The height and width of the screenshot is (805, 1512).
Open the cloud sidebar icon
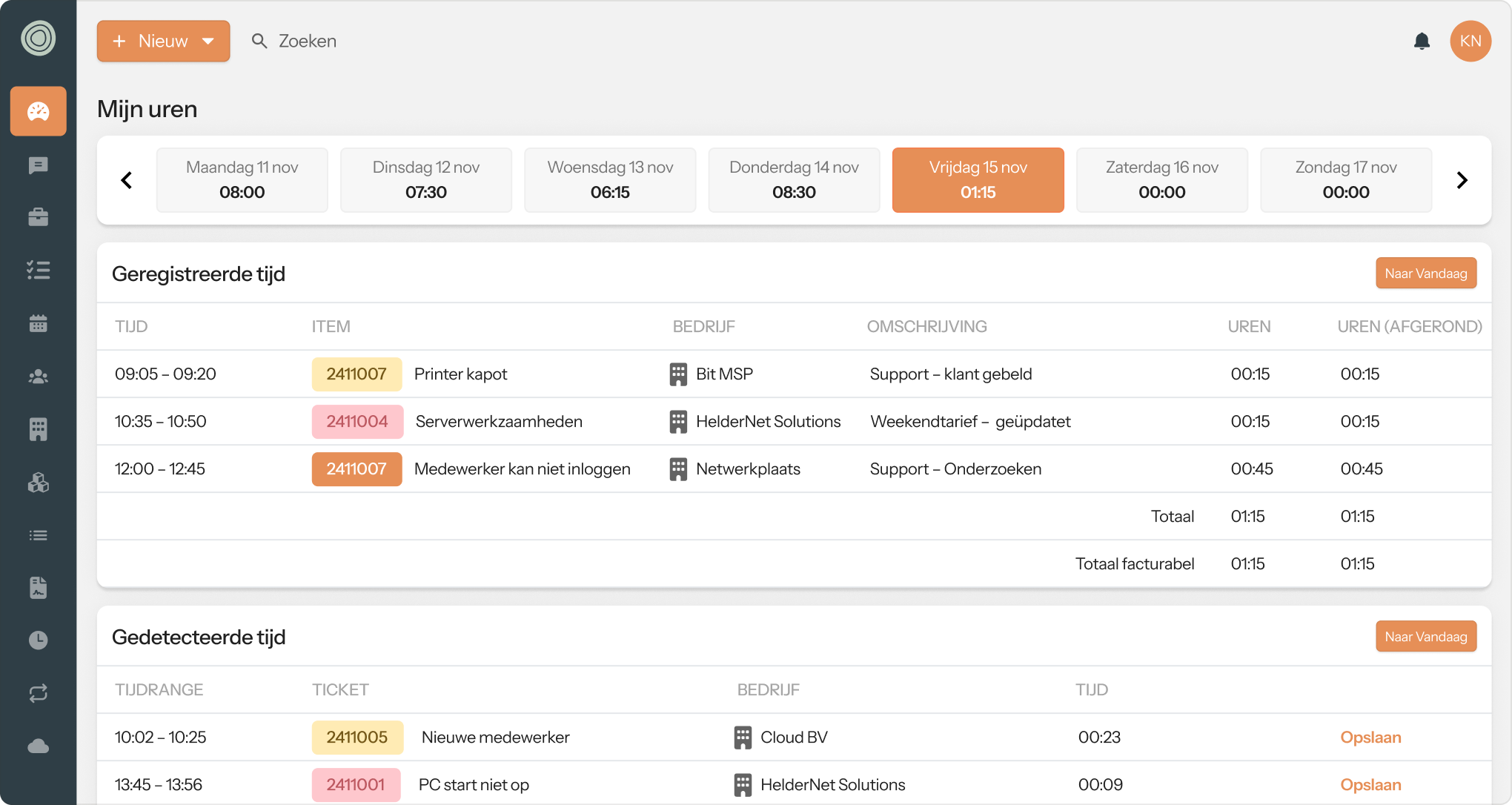point(38,746)
